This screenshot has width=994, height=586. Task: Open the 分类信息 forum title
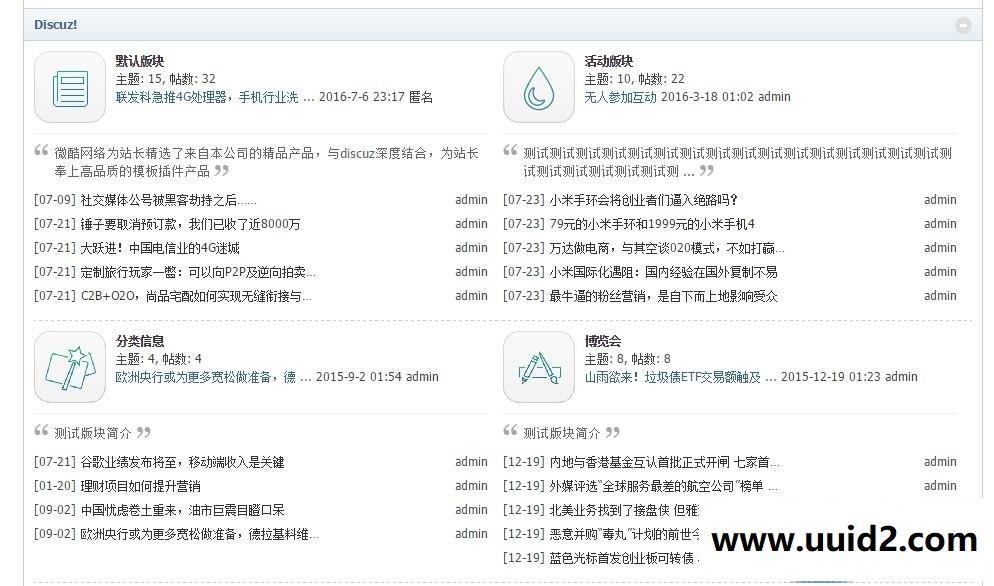pyautogui.click(x=140, y=341)
